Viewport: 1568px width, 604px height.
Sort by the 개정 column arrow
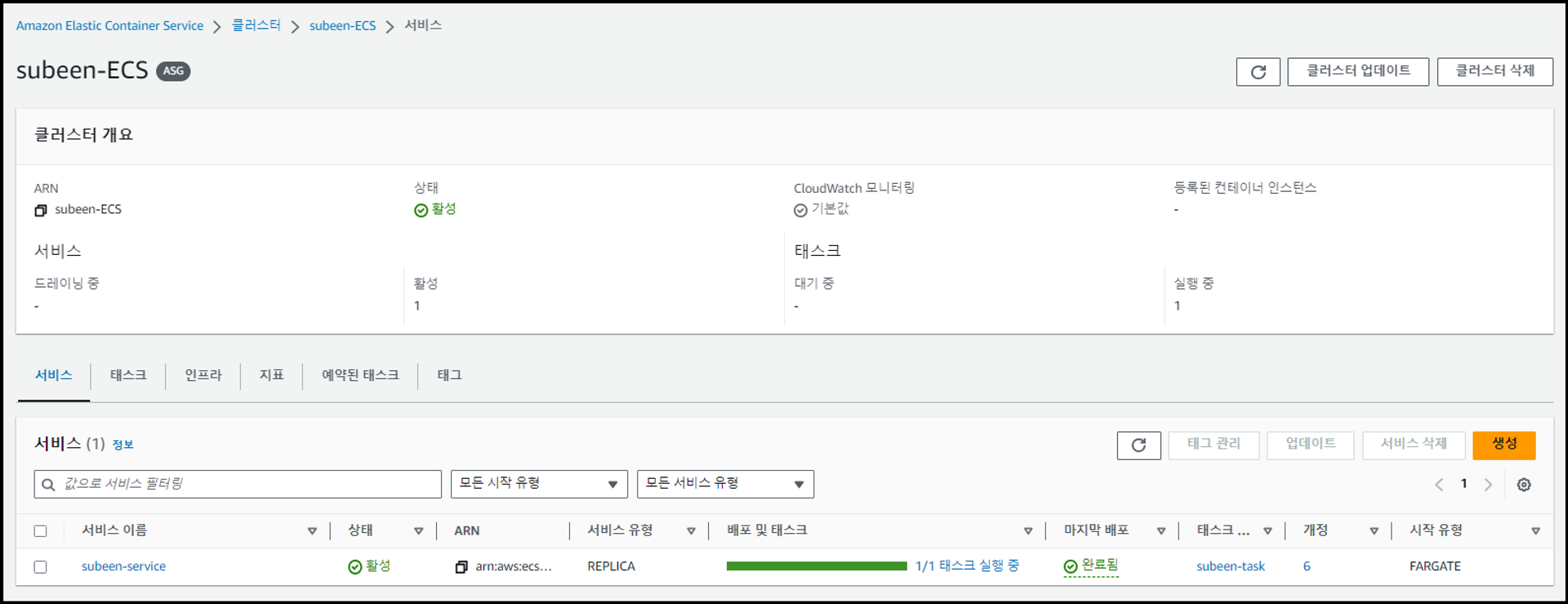pos(1374,531)
